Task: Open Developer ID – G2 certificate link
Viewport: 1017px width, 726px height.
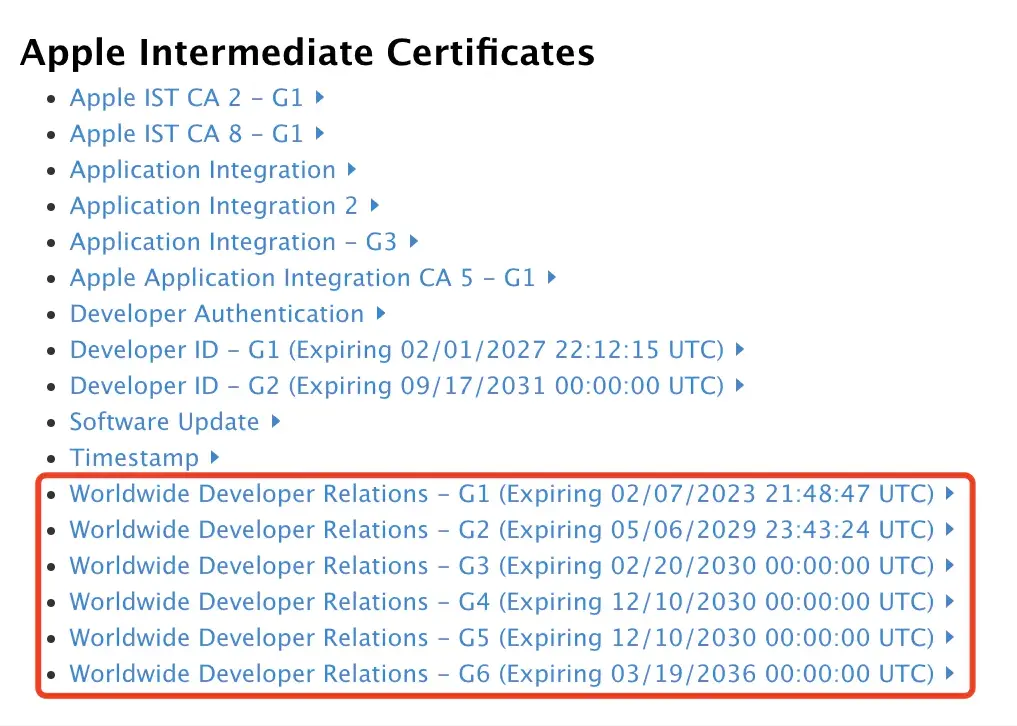Action: click(396, 386)
